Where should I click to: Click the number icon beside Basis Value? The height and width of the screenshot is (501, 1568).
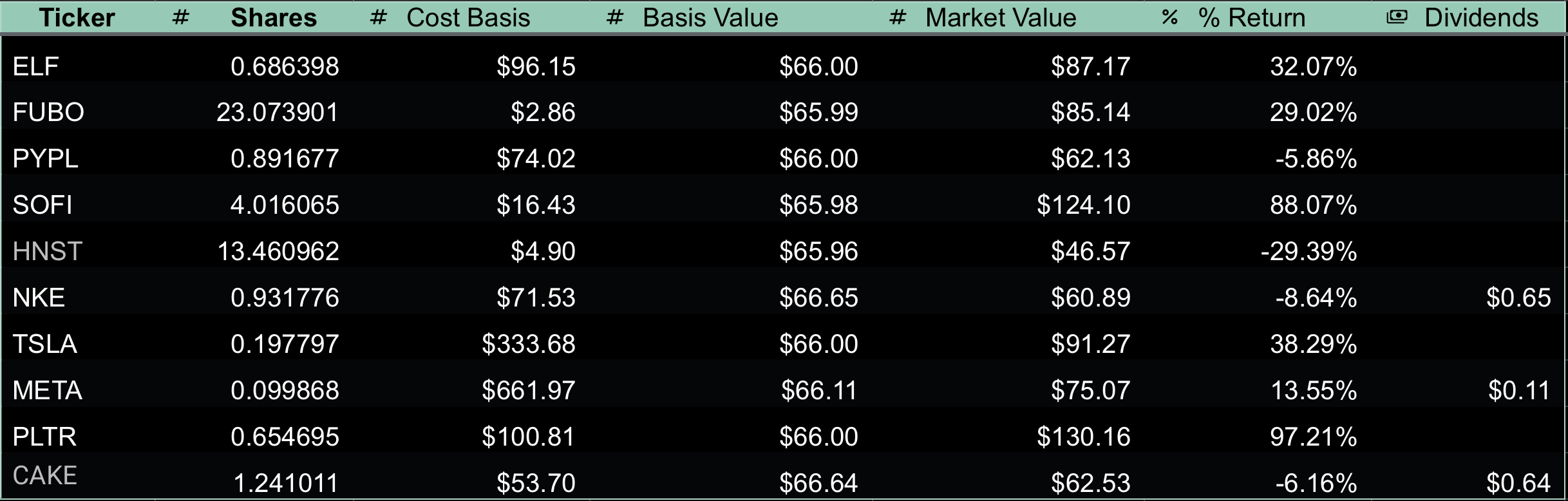coord(615,17)
